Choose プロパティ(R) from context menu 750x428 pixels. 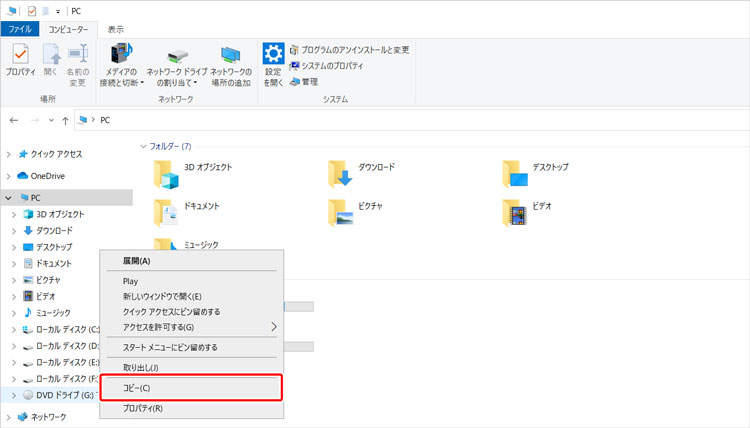191,408
